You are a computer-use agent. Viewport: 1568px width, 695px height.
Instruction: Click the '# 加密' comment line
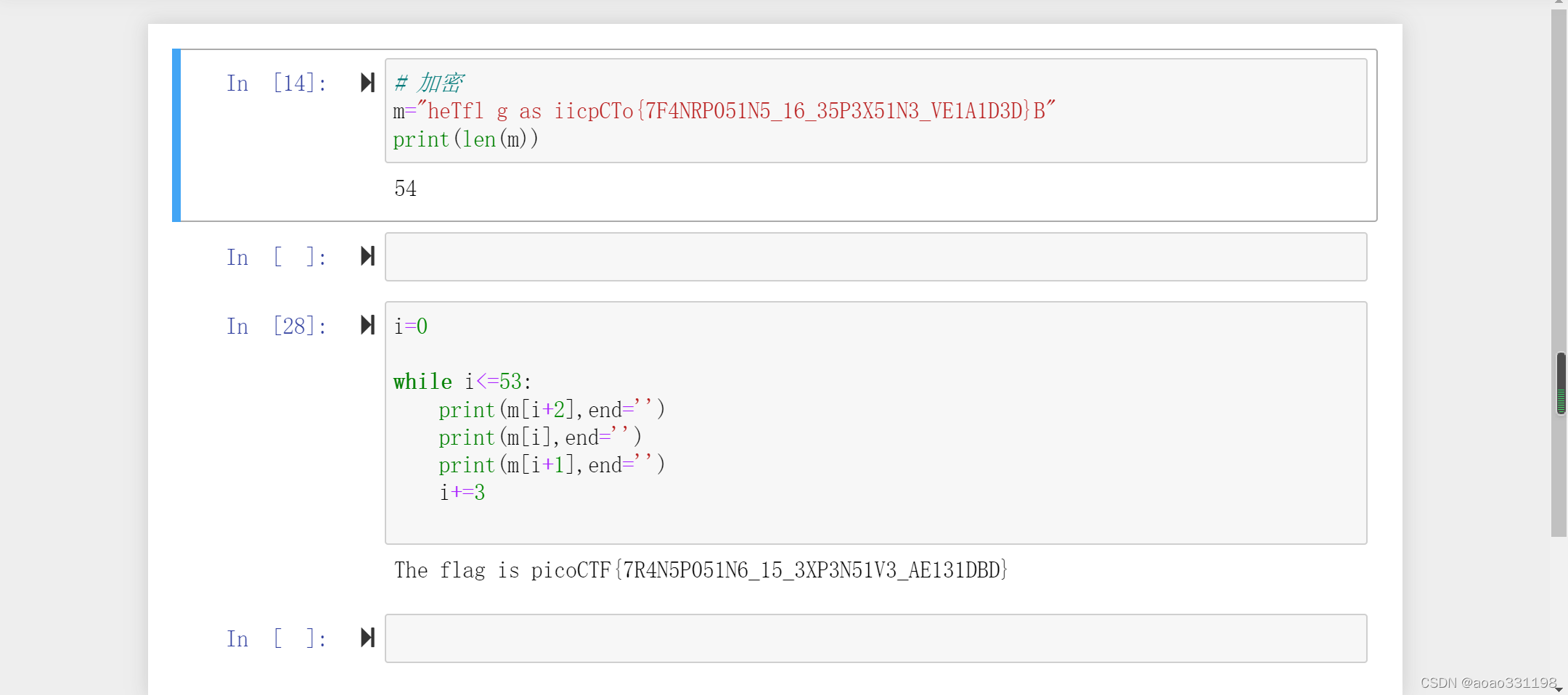[429, 83]
